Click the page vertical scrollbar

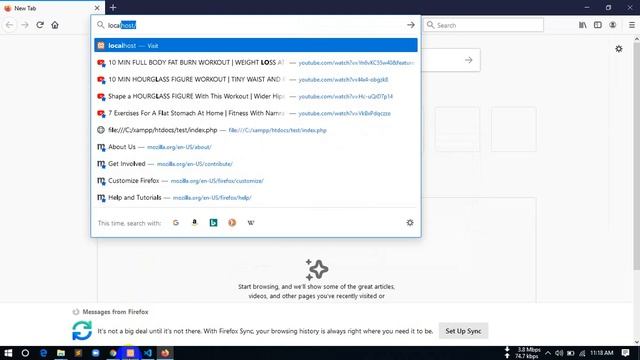click(x=636, y=155)
